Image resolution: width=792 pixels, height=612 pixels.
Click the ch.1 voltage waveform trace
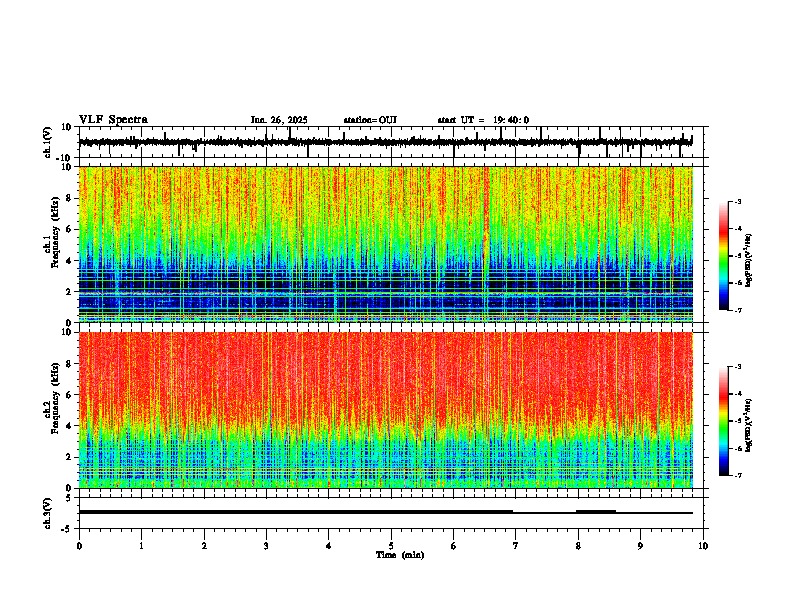pyautogui.click(x=386, y=142)
